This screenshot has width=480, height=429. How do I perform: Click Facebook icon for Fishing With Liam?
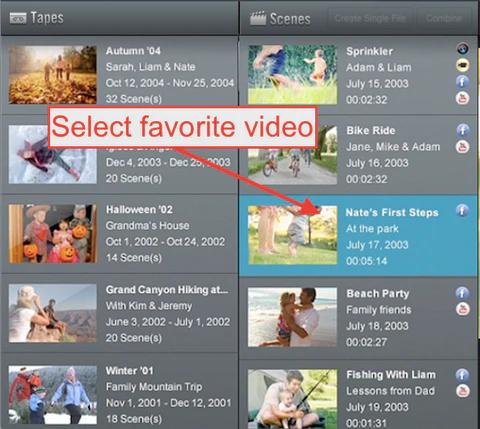[x=462, y=375]
